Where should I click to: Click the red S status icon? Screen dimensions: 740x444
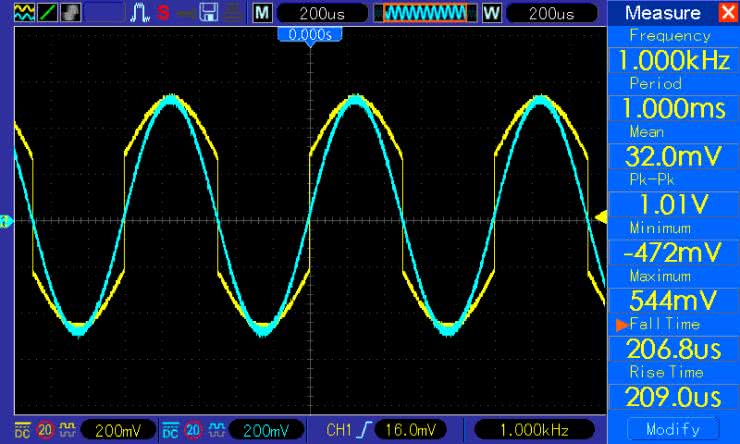click(162, 13)
